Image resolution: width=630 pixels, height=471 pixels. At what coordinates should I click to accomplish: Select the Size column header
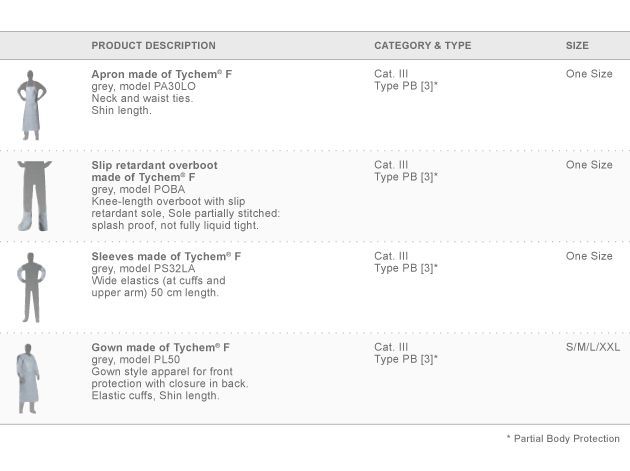[x=577, y=46]
